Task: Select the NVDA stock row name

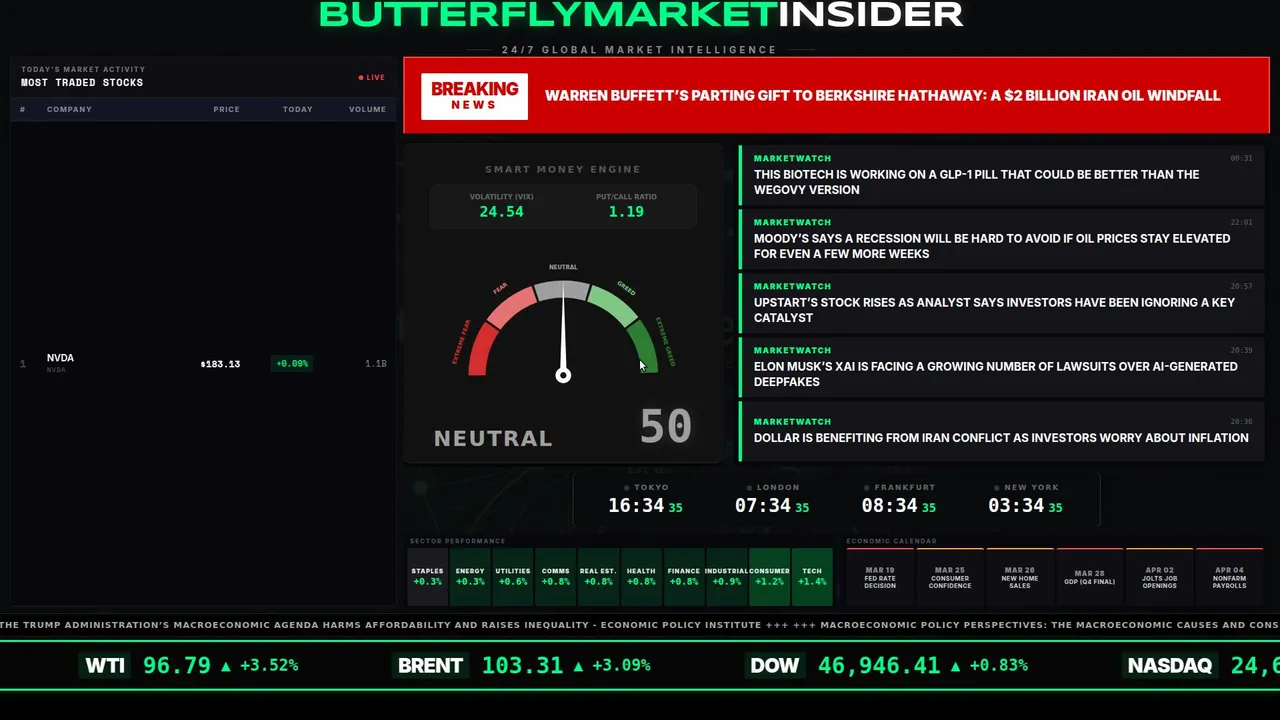Action: 60,358
